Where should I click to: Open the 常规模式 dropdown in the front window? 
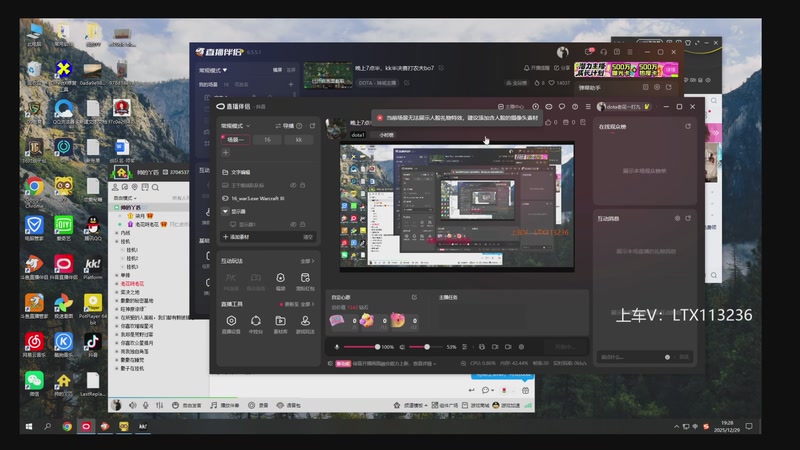[x=235, y=126]
